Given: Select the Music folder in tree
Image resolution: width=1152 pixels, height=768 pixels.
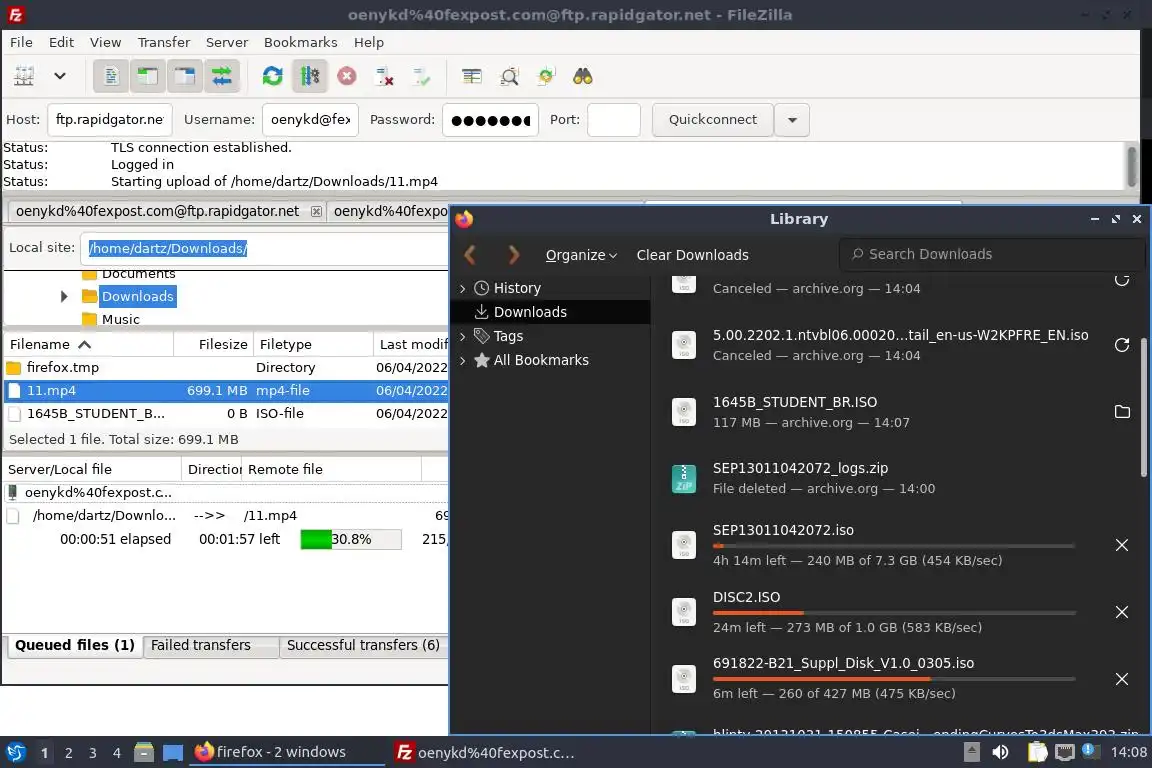Looking at the screenshot, I should tap(120, 319).
